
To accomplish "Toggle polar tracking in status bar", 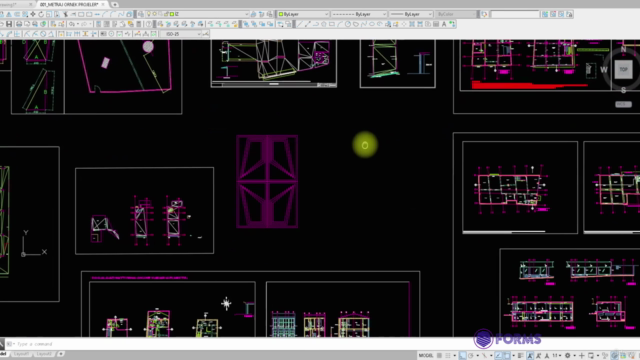I will (x=471, y=356).
